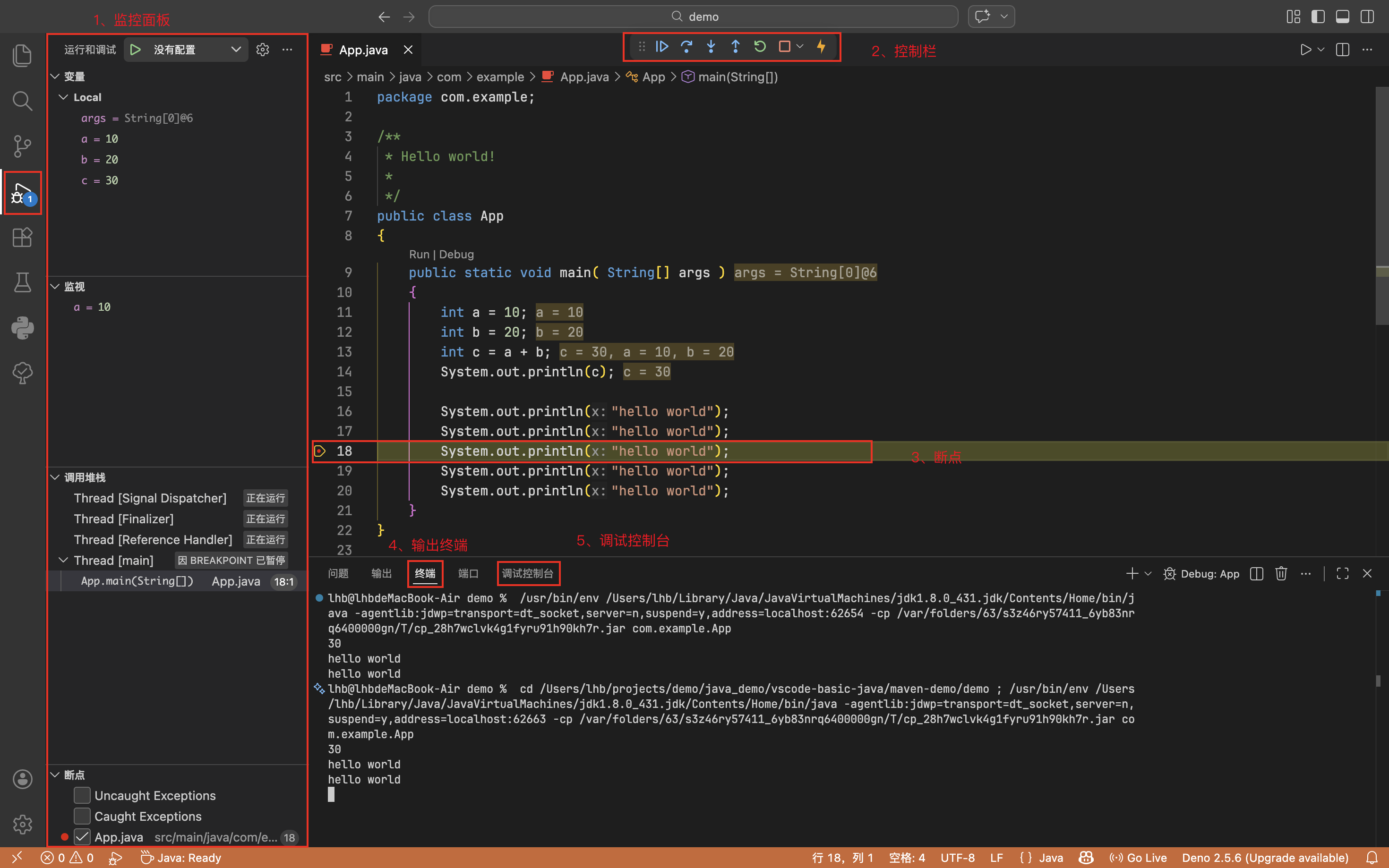Viewport: 1389px width, 868px height.
Task: Open stop button dropdown arrow
Action: pos(800,47)
